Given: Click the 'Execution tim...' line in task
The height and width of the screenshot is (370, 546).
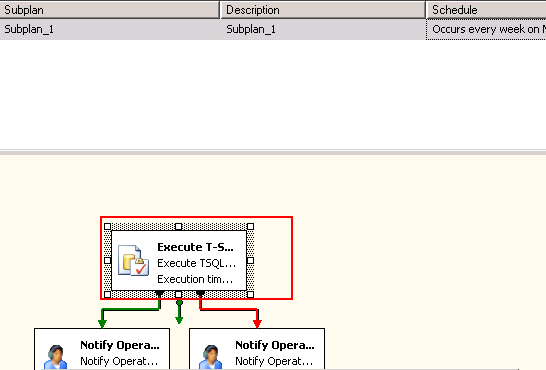Looking at the screenshot, I should [195, 279].
